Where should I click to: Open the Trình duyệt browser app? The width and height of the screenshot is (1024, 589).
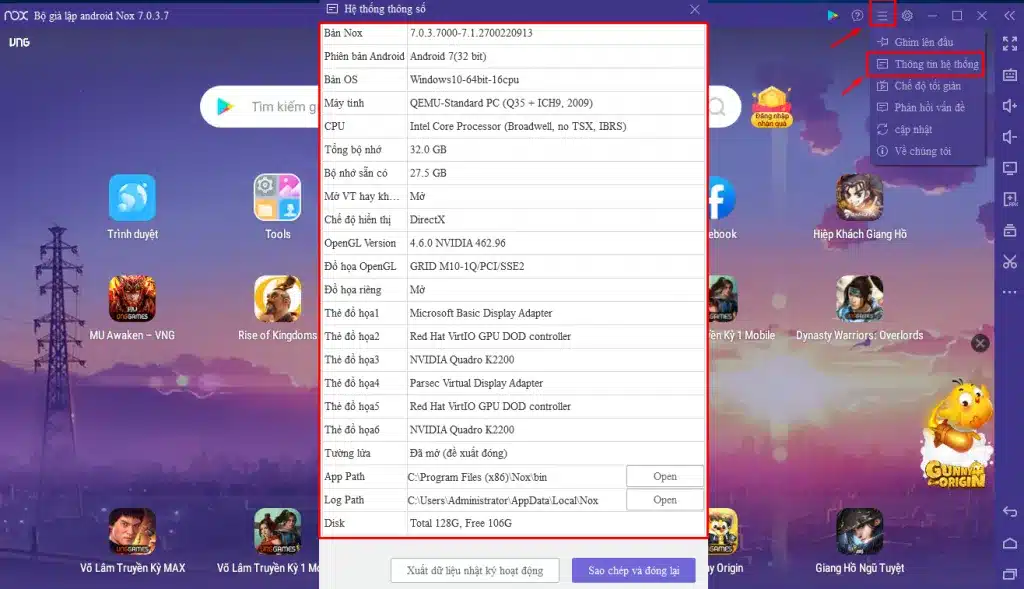tap(133, 198)
